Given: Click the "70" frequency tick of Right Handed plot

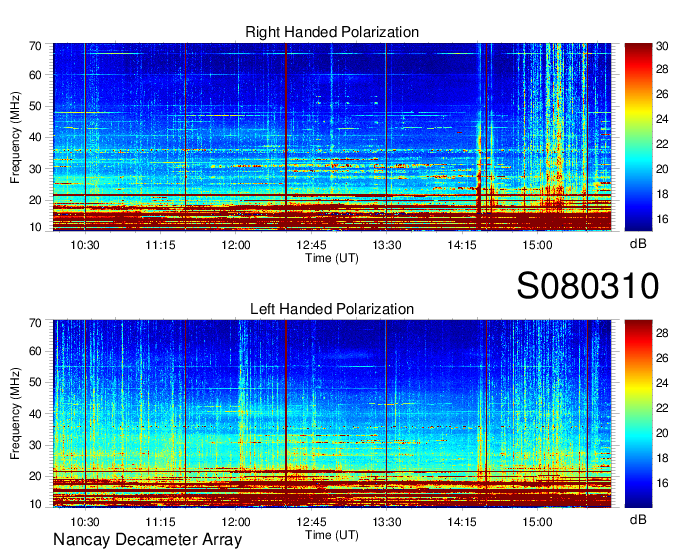Looking at the screenshot, I should coord(35,46).
